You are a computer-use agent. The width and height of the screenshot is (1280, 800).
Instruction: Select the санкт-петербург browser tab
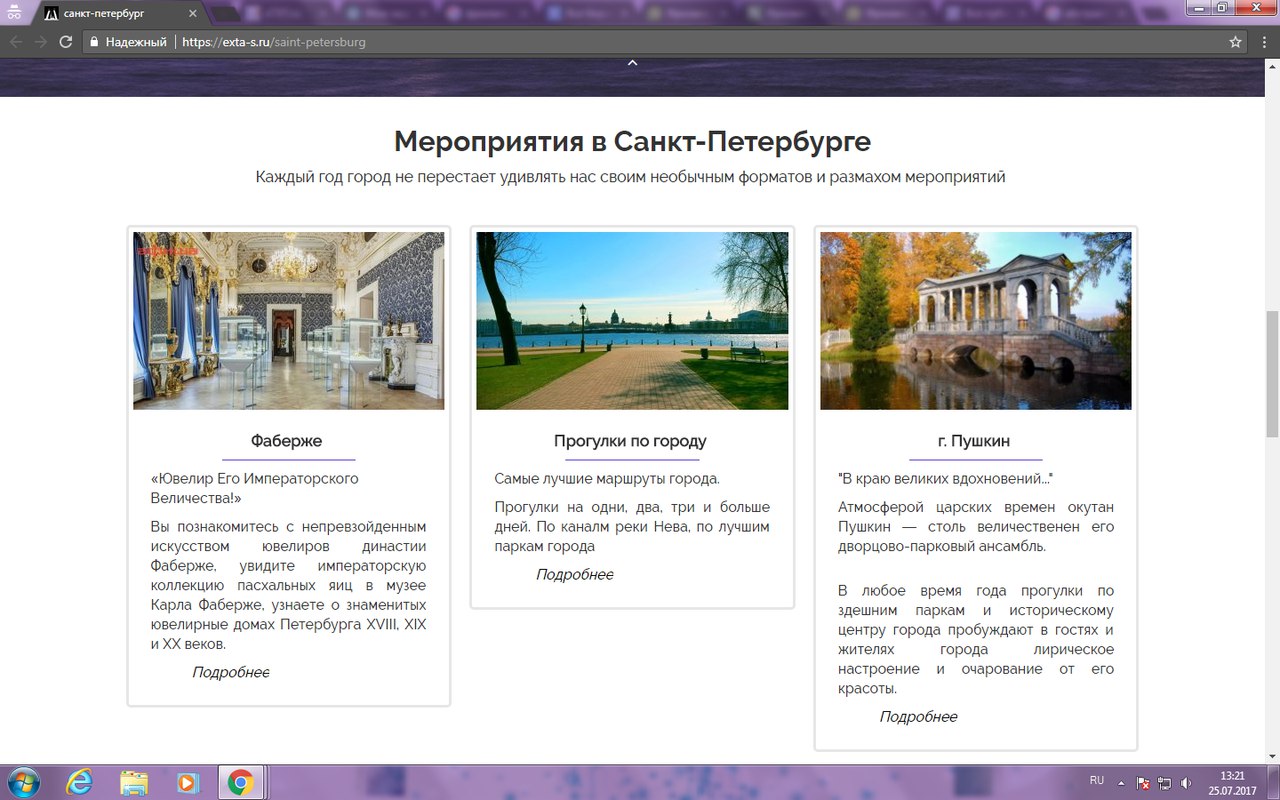120,14
